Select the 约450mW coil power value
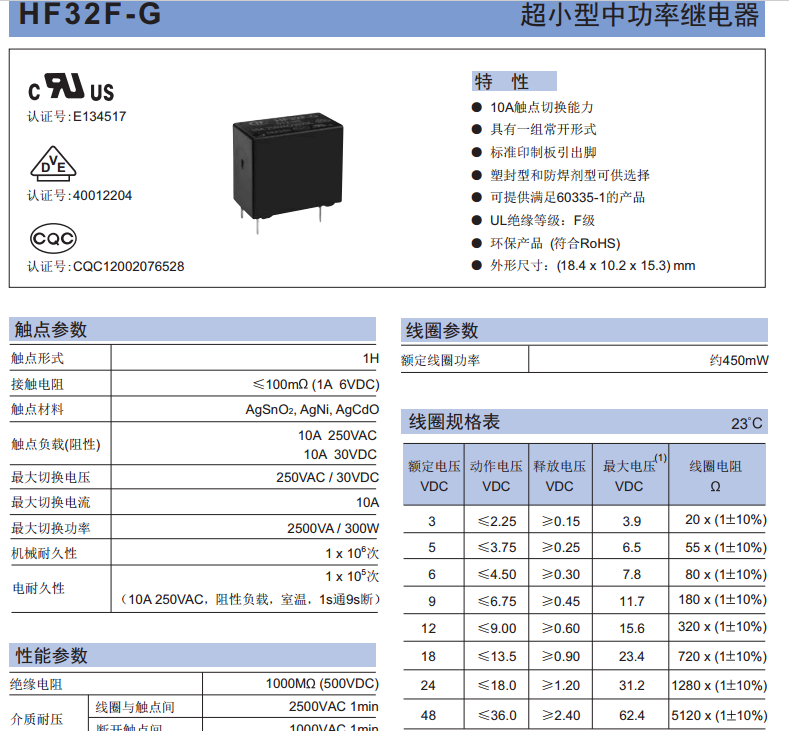This screenshot has width=789, height=731. tap(739, 360)
